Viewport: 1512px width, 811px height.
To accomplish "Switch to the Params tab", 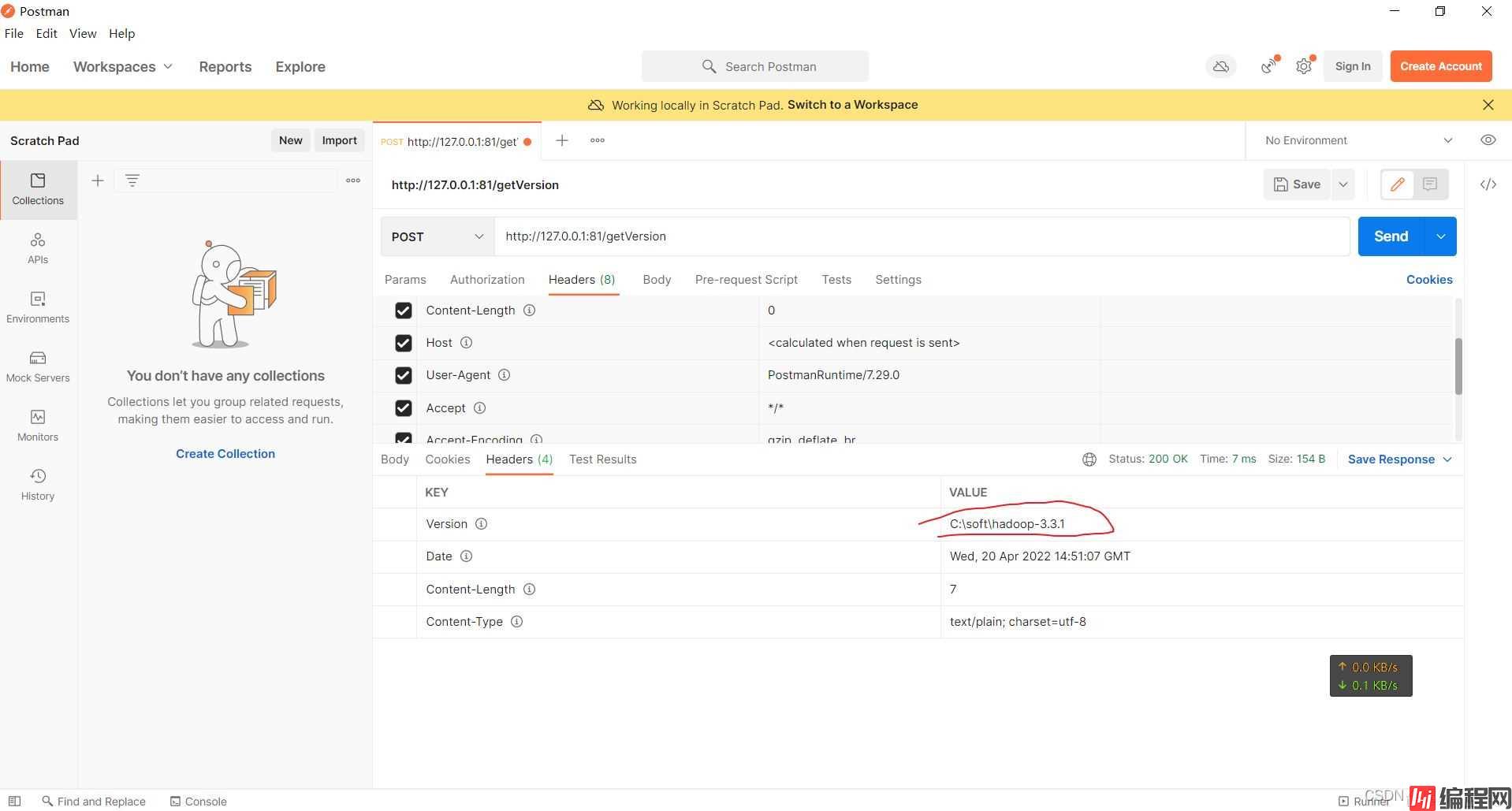I will pos(405,280).
